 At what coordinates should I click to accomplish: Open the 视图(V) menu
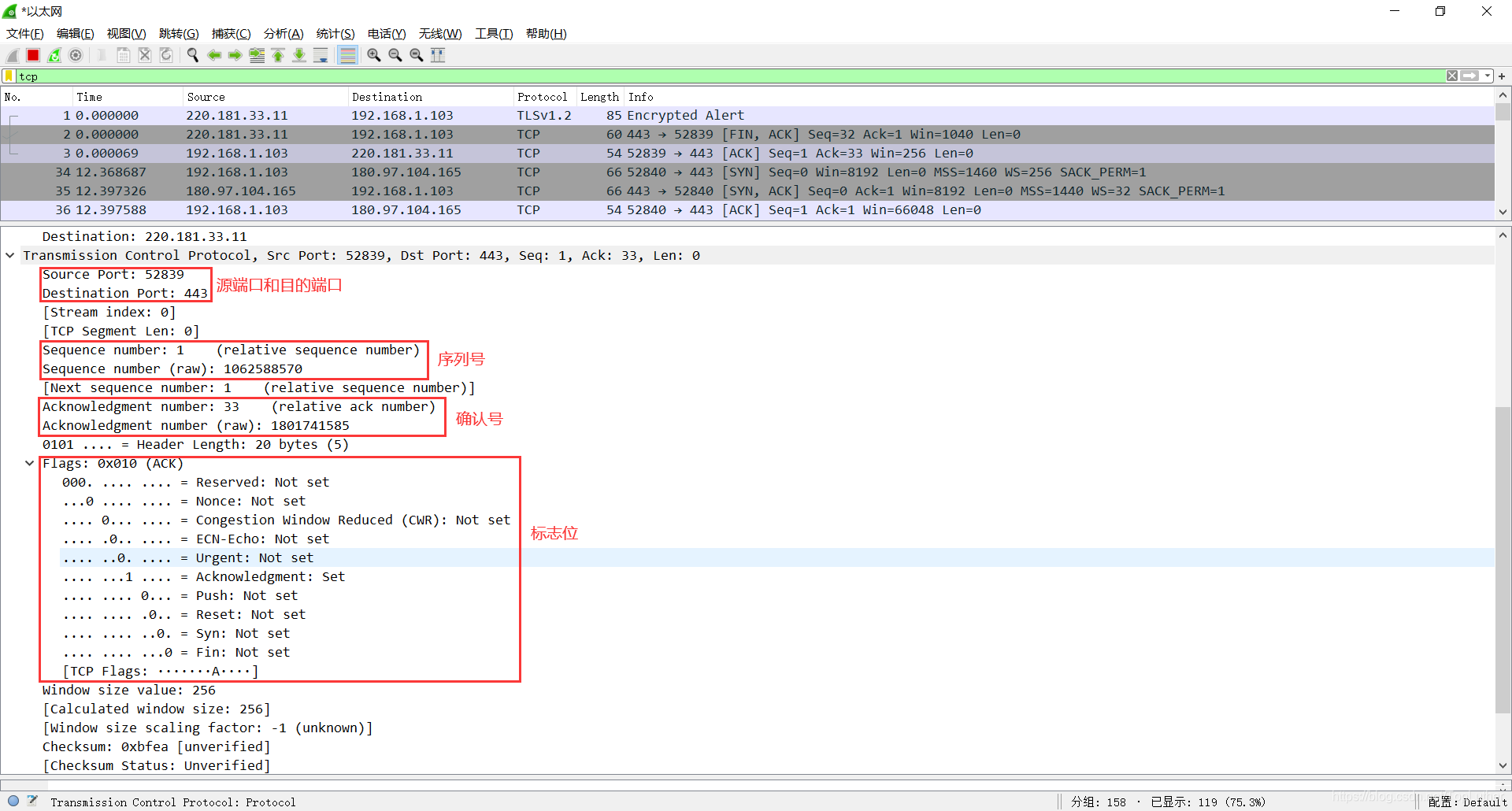(x=127, y=34)
